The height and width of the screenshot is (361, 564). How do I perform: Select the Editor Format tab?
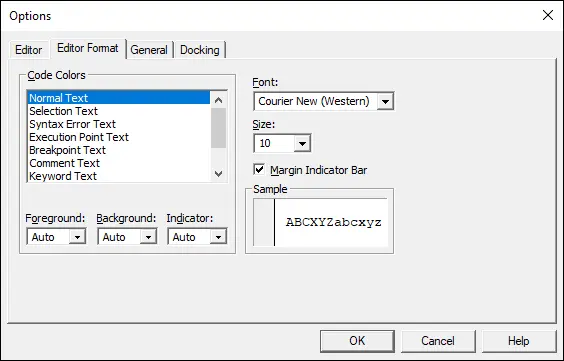point(88,48)
